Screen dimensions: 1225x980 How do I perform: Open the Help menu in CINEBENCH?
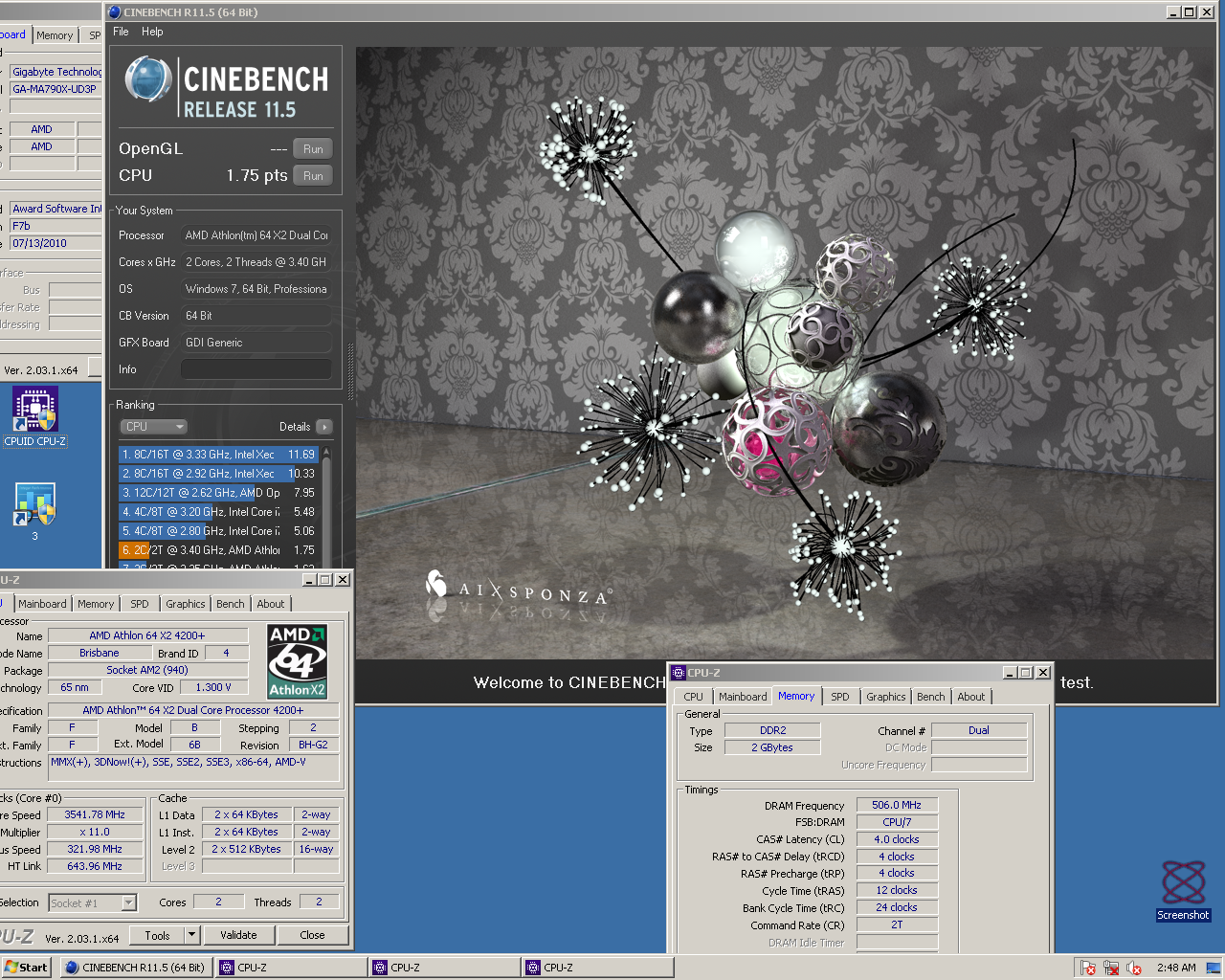pyautogui.click(x=152, y=32)
